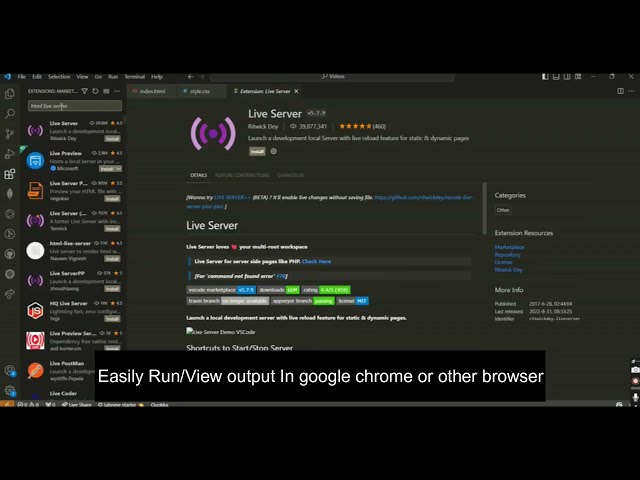
Task: Clear extensions search results icon
Action: pyautogui.click(x=106, y=91)
